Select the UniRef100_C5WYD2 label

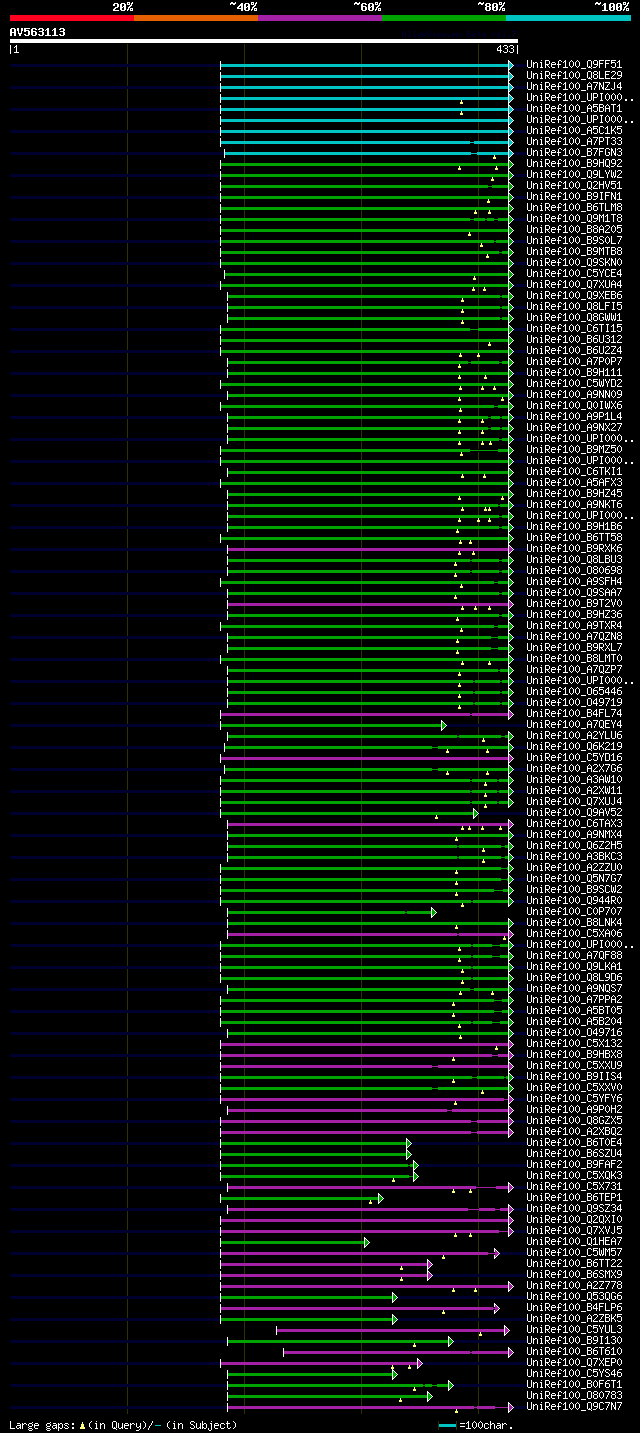pos(574,383)
